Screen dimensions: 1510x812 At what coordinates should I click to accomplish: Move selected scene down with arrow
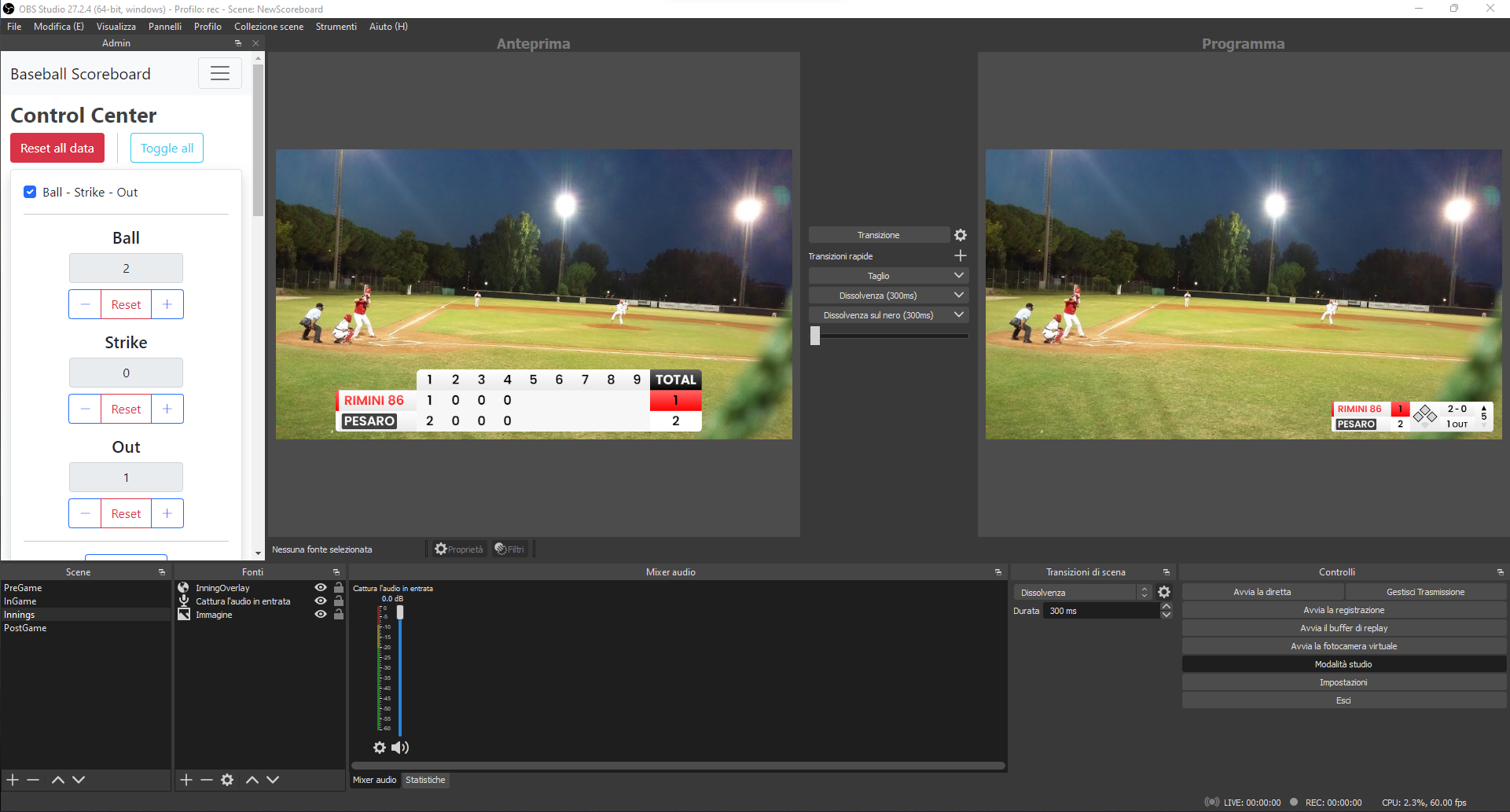coord(79,780)
